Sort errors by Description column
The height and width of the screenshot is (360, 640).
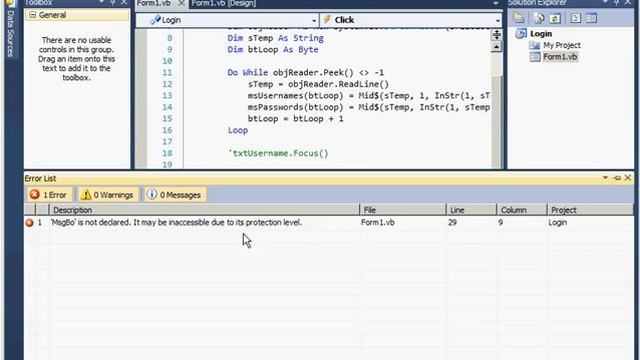click(x=204, y=210)
